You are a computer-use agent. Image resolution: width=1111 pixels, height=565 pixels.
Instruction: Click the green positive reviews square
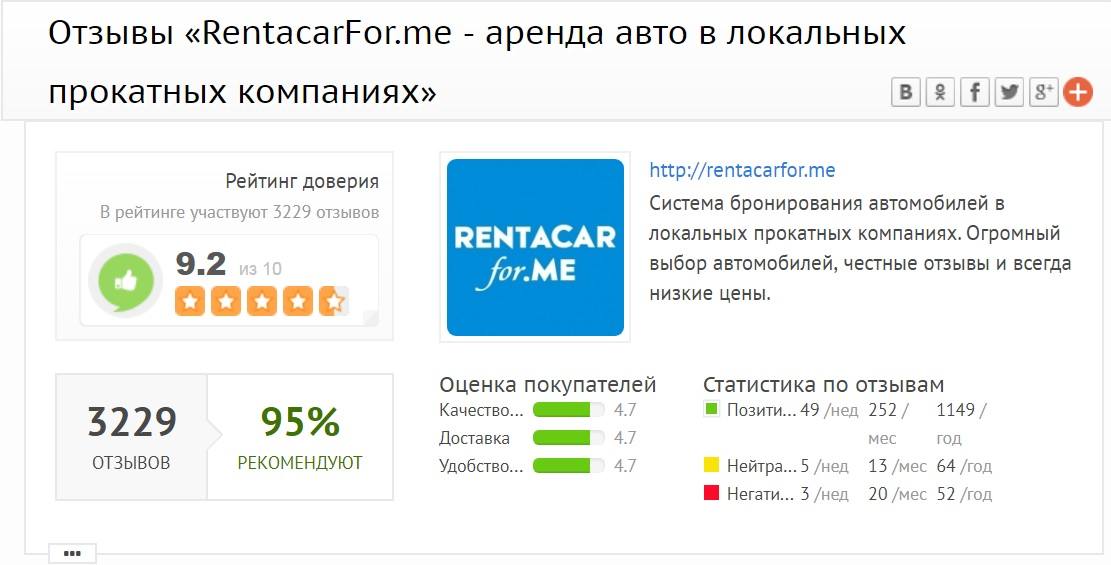pyautogui.click(x=711, y=409)
